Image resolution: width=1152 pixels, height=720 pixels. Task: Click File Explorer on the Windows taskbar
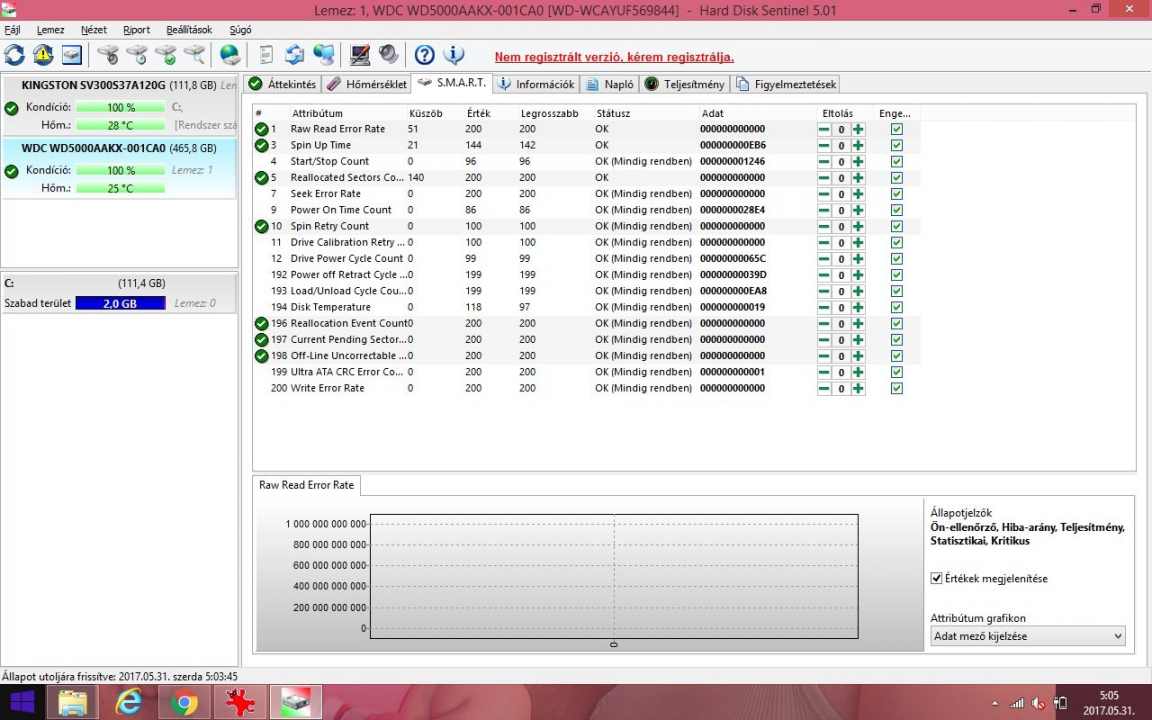coord(73,703)
